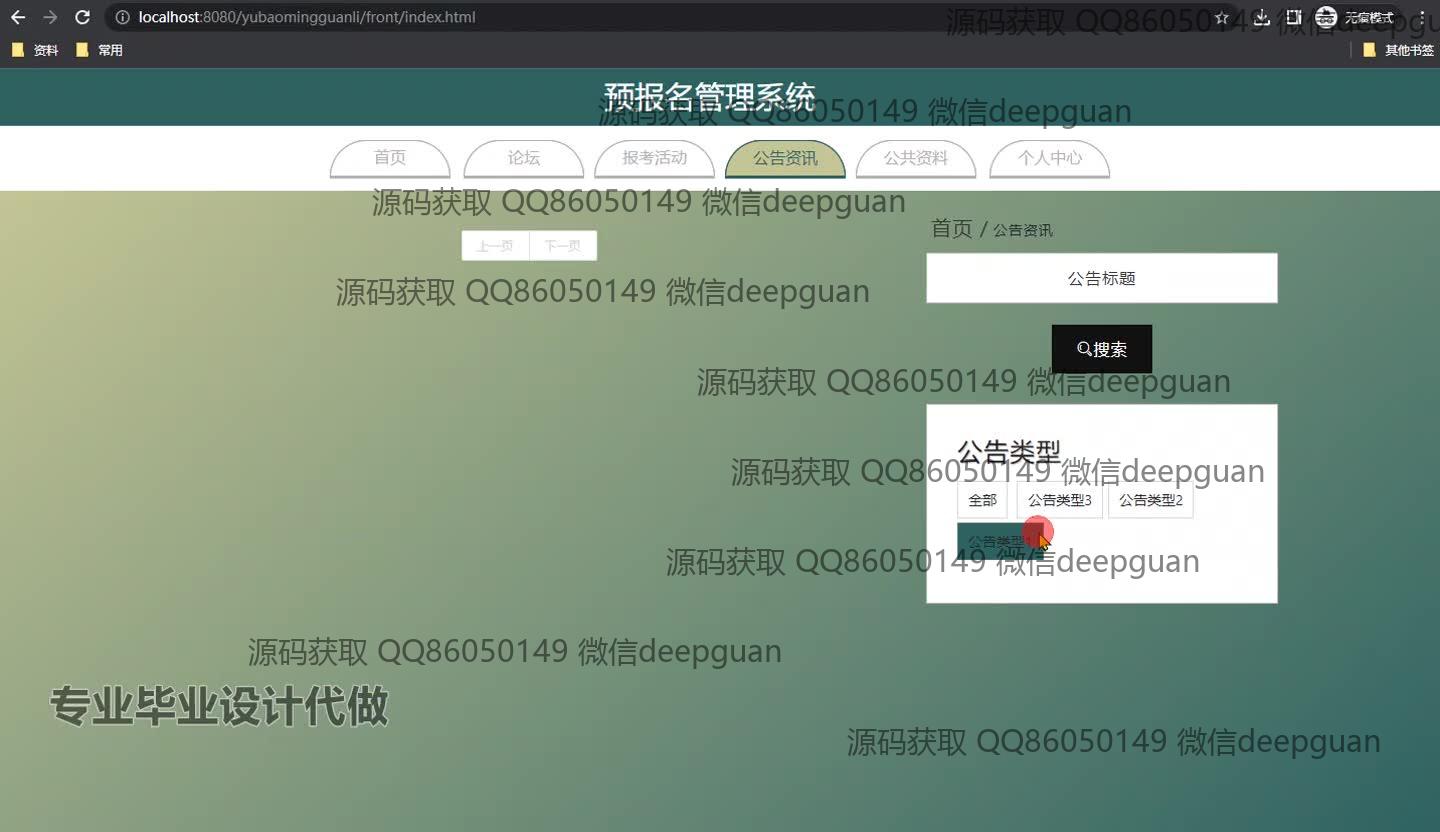Open the browser downloads icon
This screenshot has height=832, width=1440.
point(1261,17)
